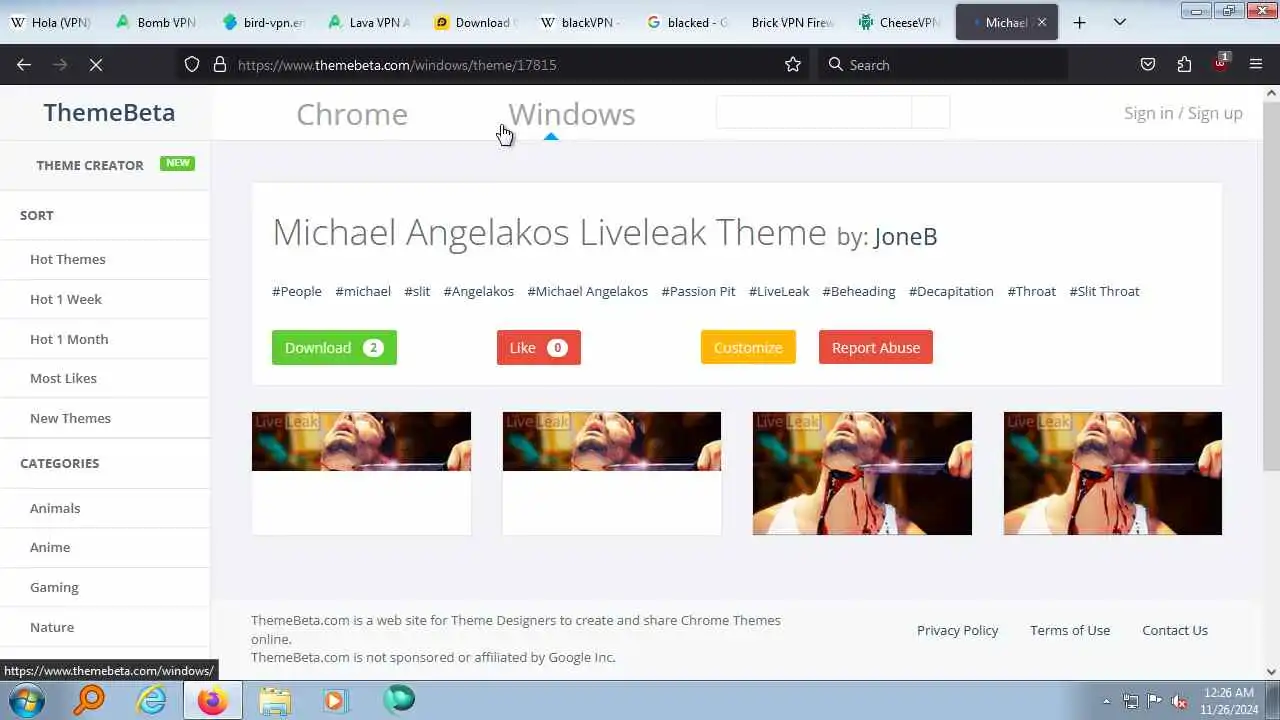Screen dimensions: 1280x720
Task: Click the tracking protection shield icon
Action: pyautogui.click(x=192, y=64)
